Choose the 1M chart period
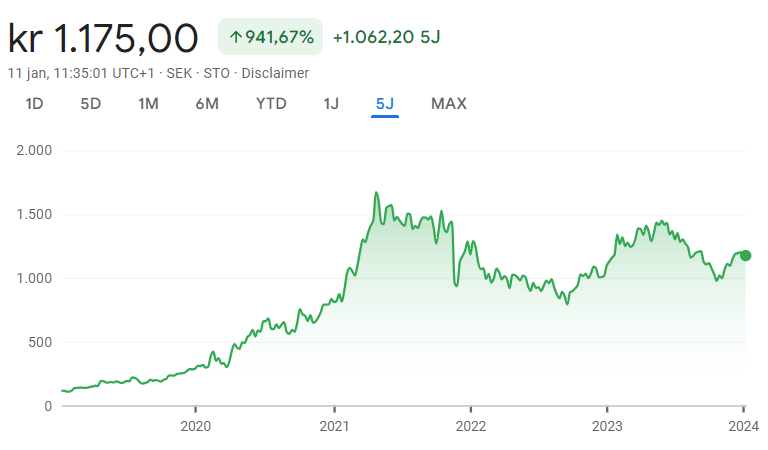768x450 pixels. point(148,104)
